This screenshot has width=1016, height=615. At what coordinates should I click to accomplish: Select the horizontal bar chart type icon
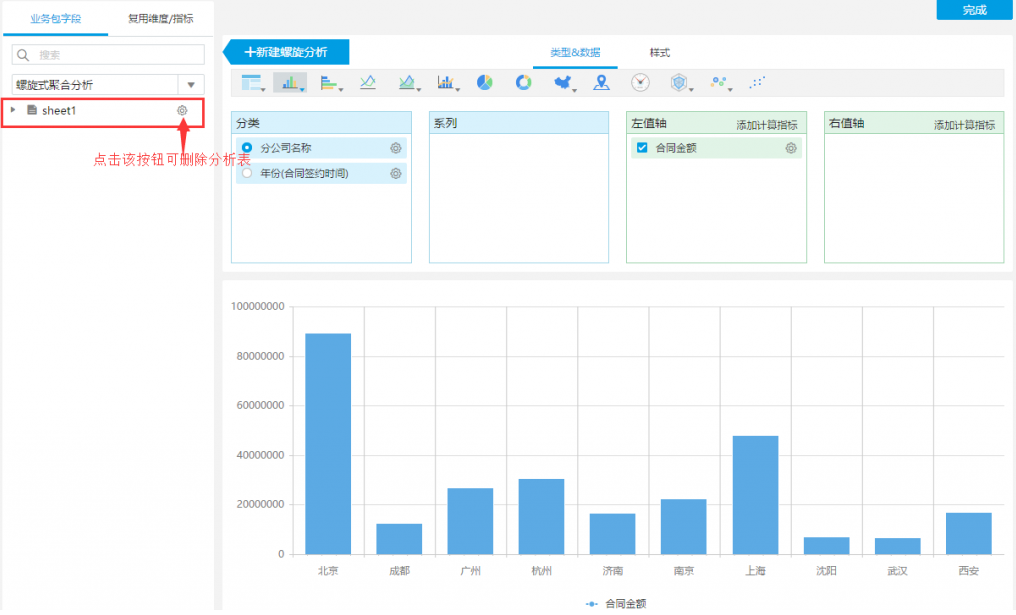click(329, 82)
